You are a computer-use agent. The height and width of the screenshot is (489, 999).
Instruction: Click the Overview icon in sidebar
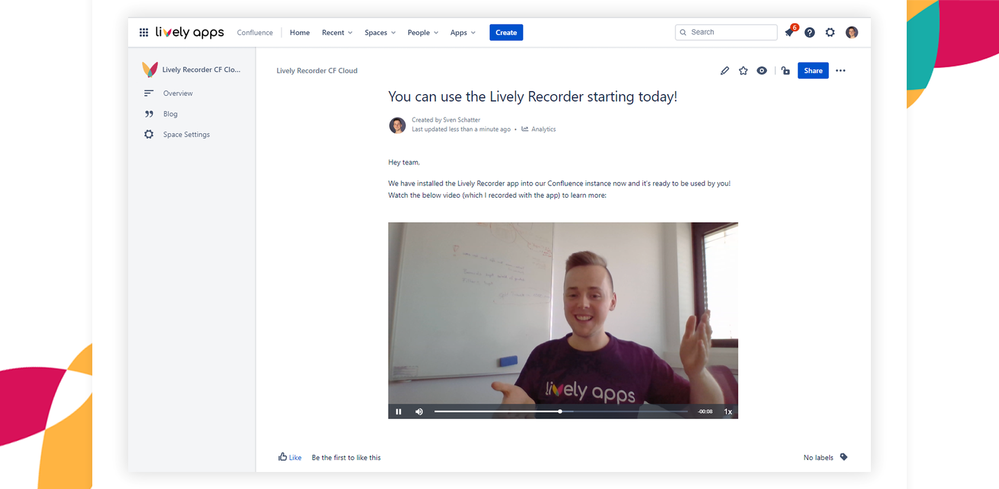pyautogui.click(x=148, y=93)
